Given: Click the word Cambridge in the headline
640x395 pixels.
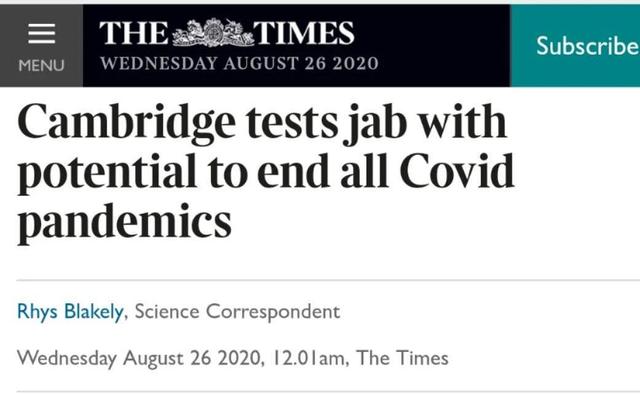Looking at the screenshot, I should tap(126, 123).
